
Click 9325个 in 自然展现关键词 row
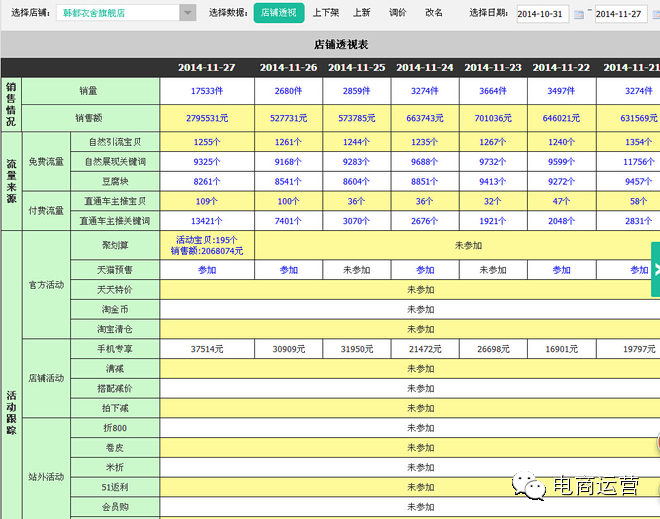point(207,162)
